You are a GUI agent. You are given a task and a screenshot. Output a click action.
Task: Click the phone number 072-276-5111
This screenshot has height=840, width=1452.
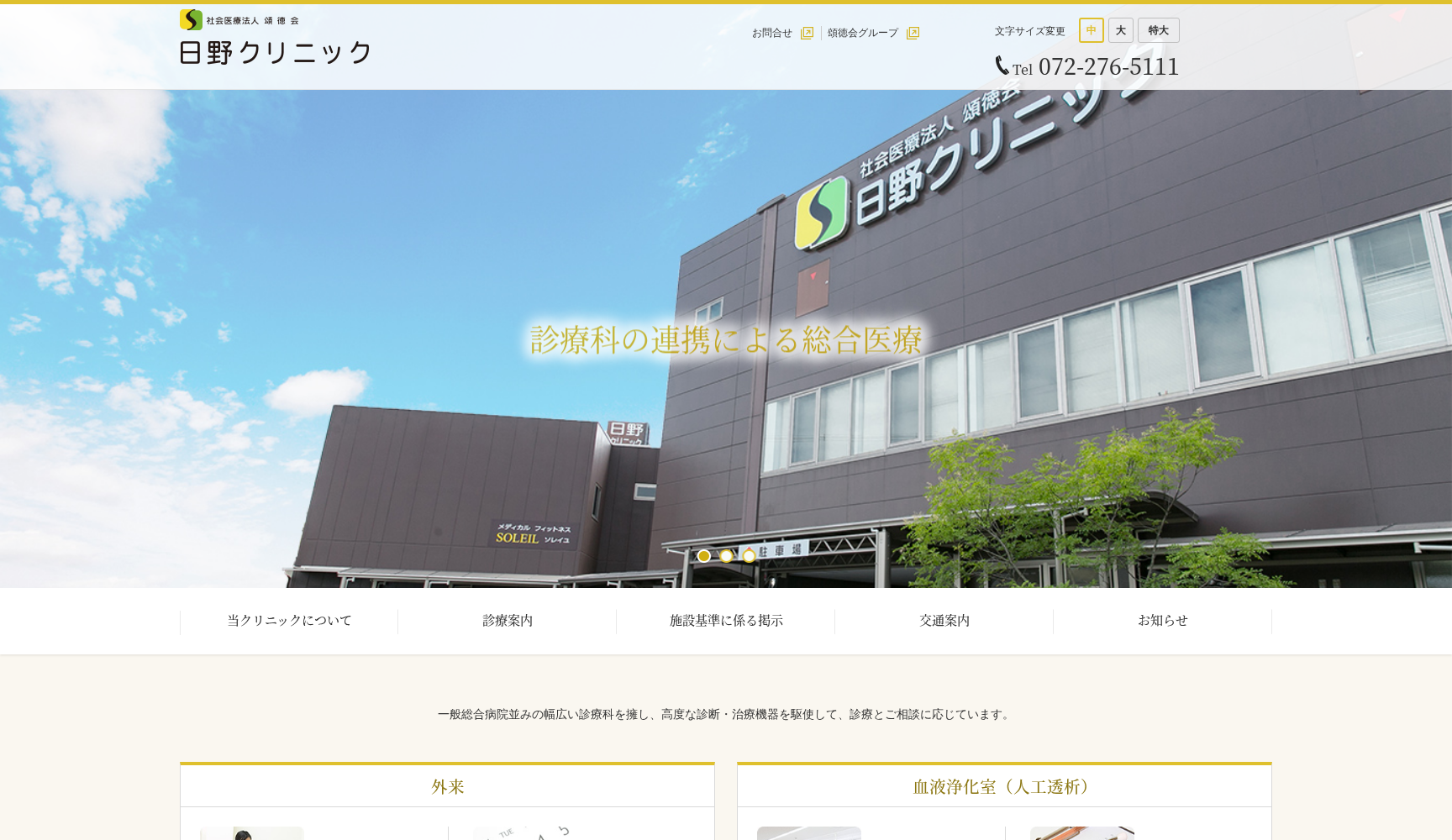coord(1107,66)
